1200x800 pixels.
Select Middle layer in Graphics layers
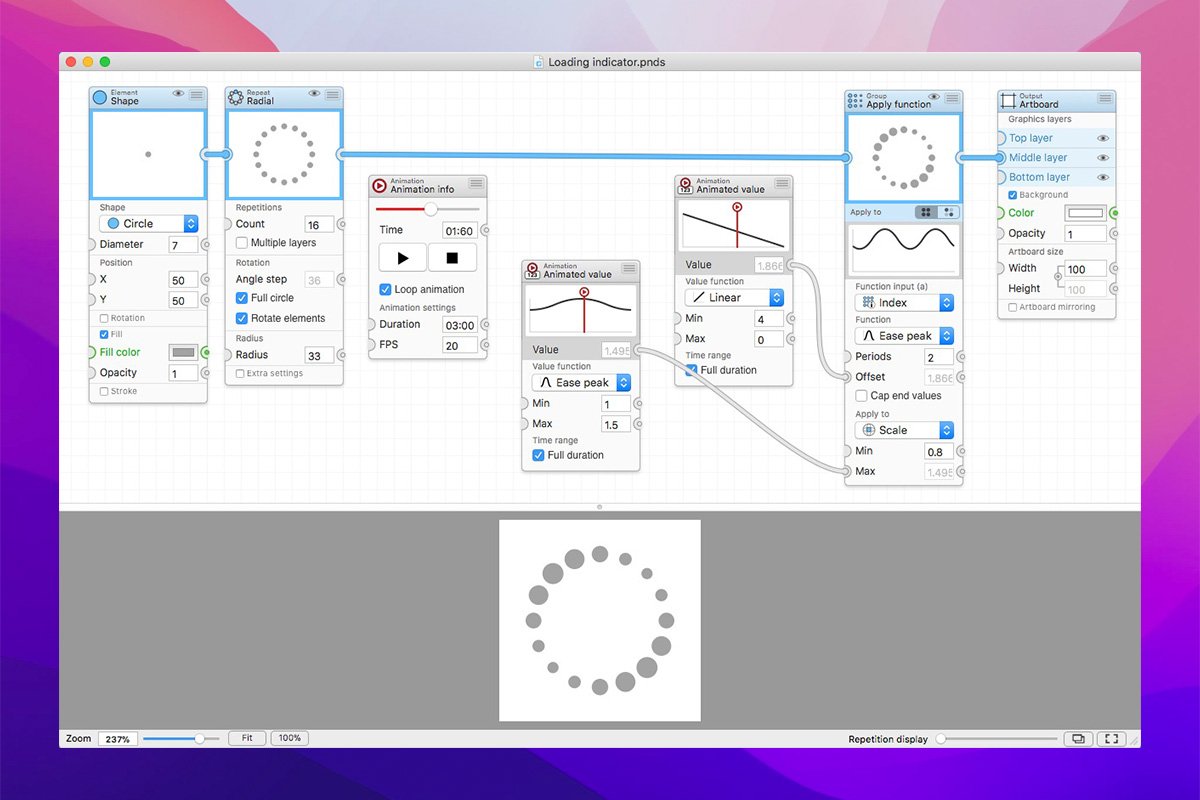1038,158
